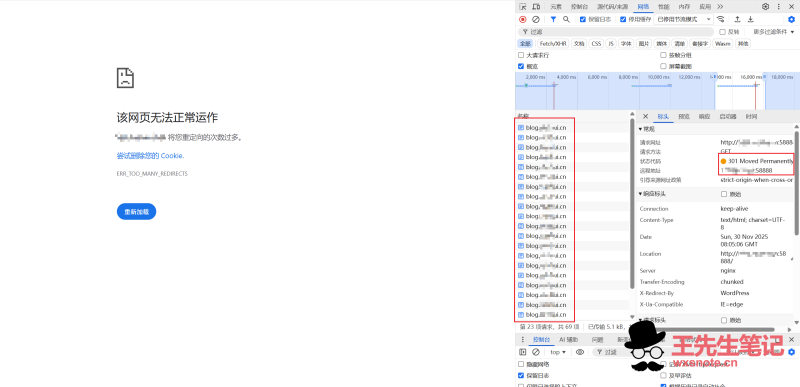Viewport: 800px width, 387px height.
Task: Switch to the 内存 panel tab
Action: [x=684, y=7]
